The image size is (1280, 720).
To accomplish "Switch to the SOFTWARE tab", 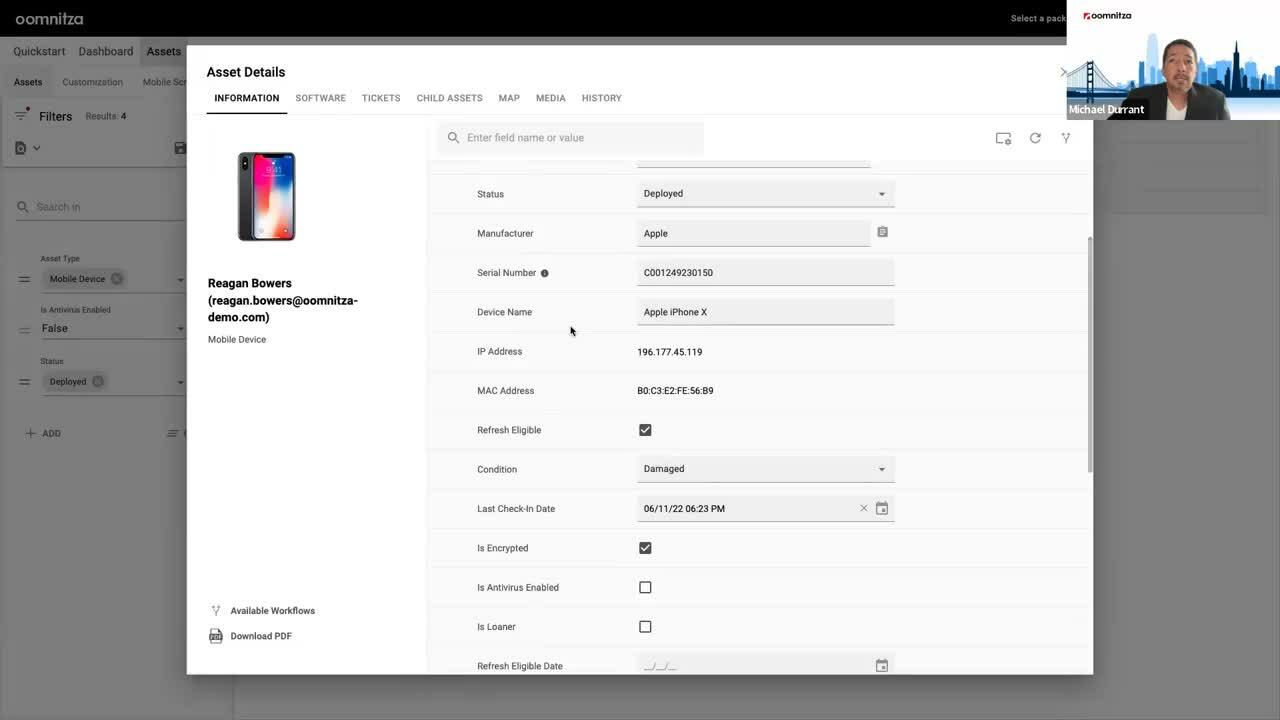I will coord(320,97).
